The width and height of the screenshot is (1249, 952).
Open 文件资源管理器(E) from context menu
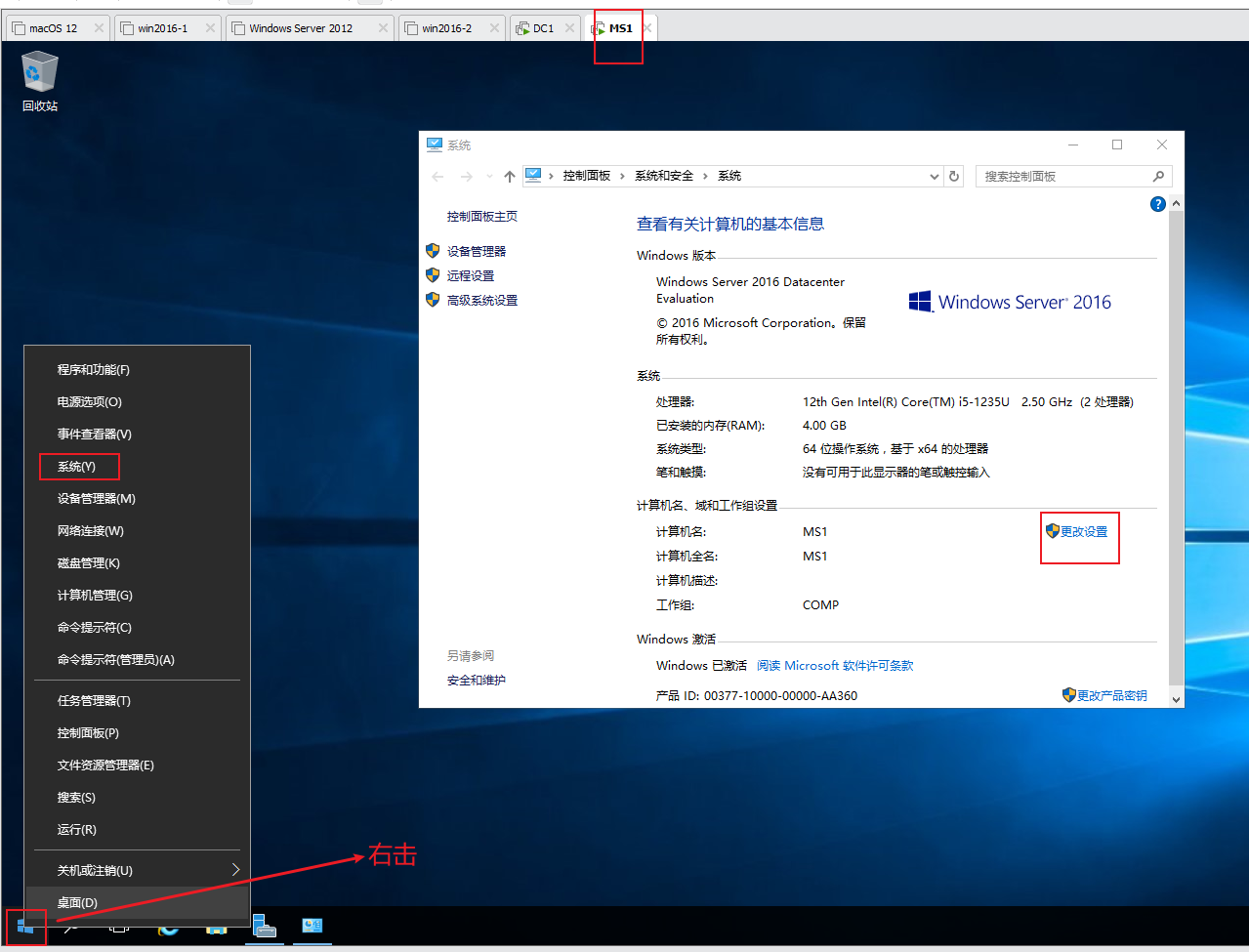point(138,765)
